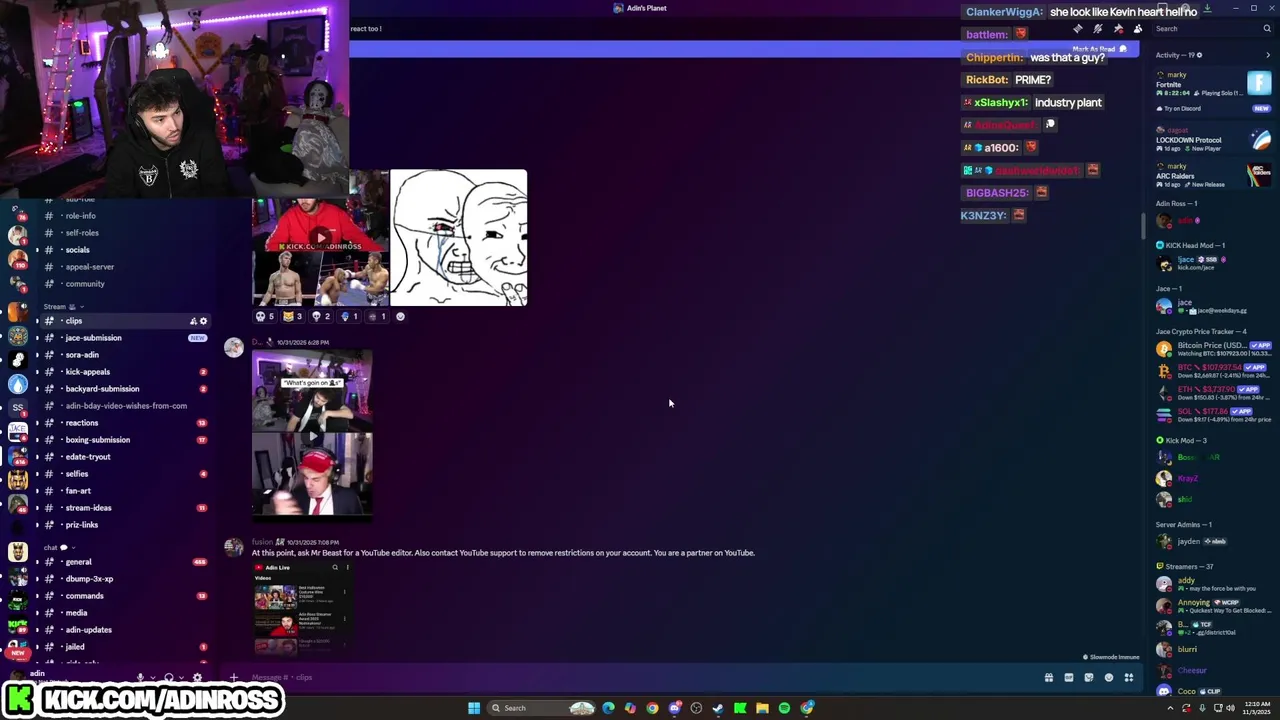The width and height of the screenshot is (1280, 720).
Task: Open user settings gear in user panel
Action: [196, 678]
